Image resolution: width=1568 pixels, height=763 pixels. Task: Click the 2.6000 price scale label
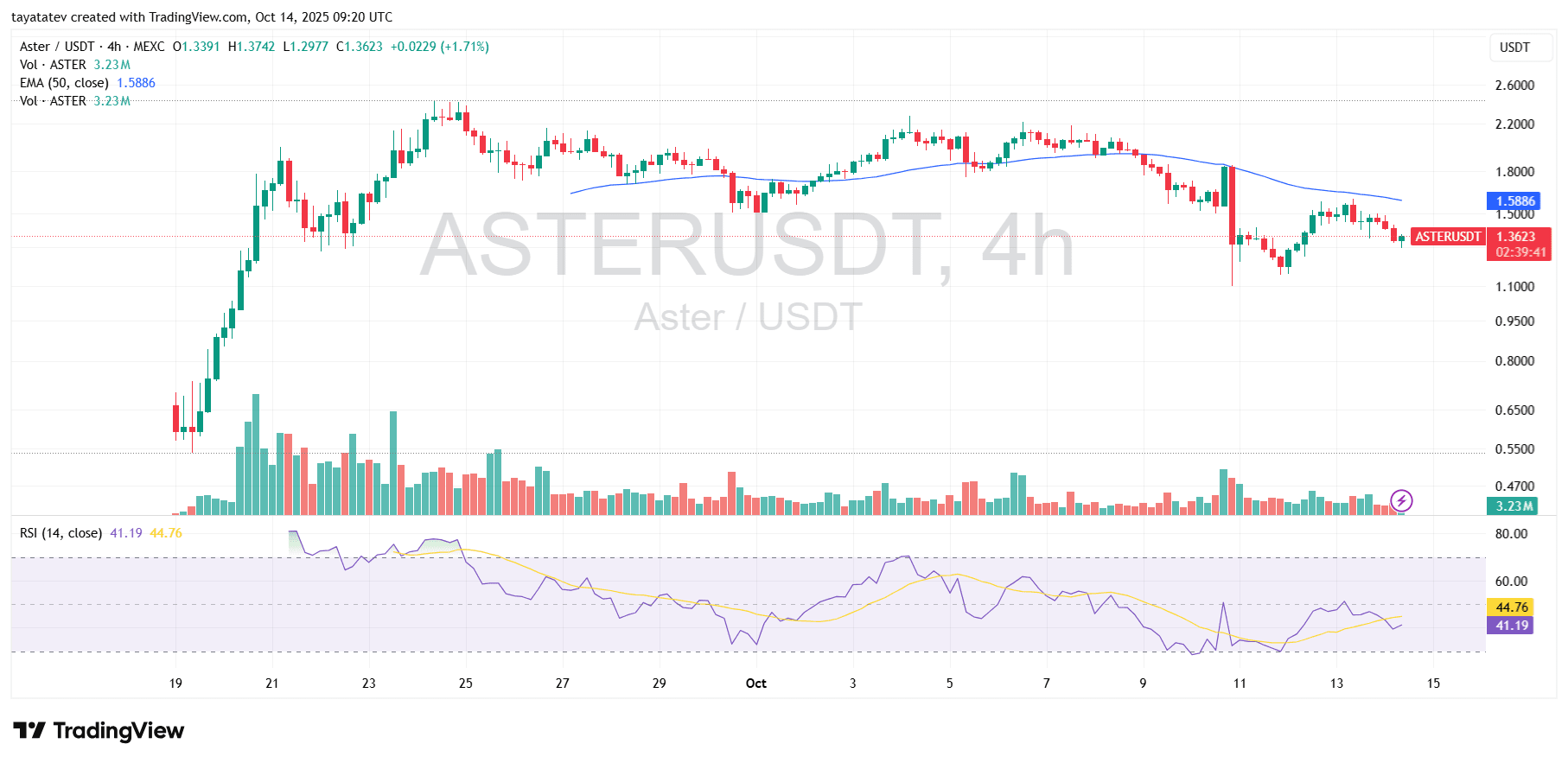tap(1514, 86)
